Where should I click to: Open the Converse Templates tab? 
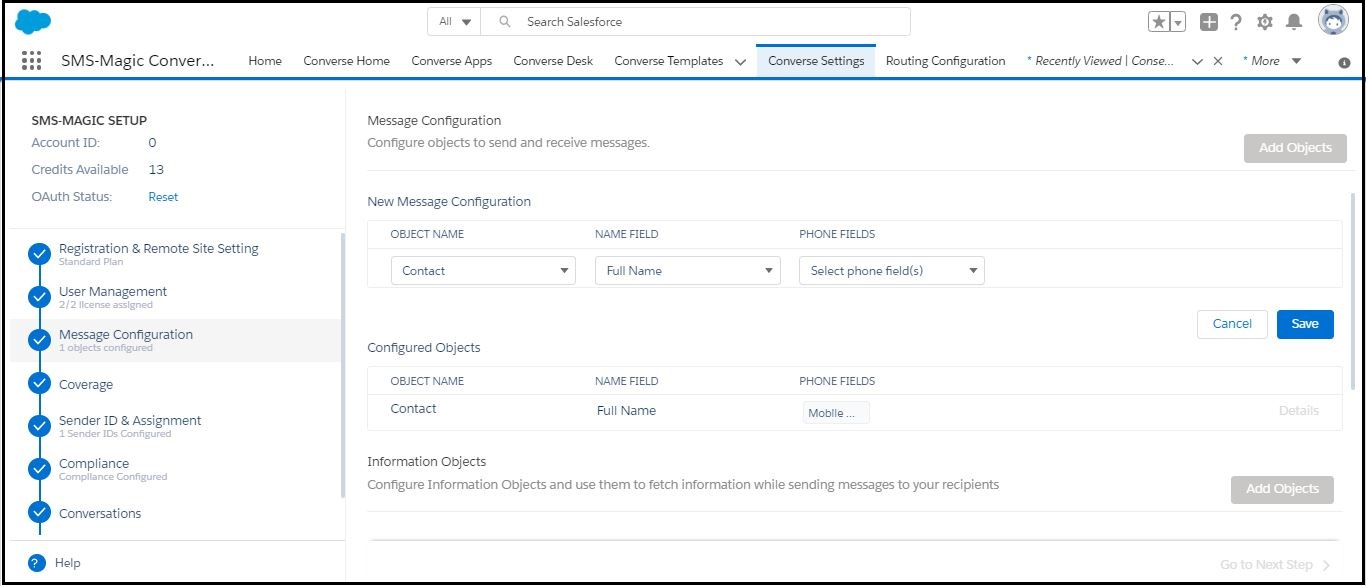[x=669, y=61]
